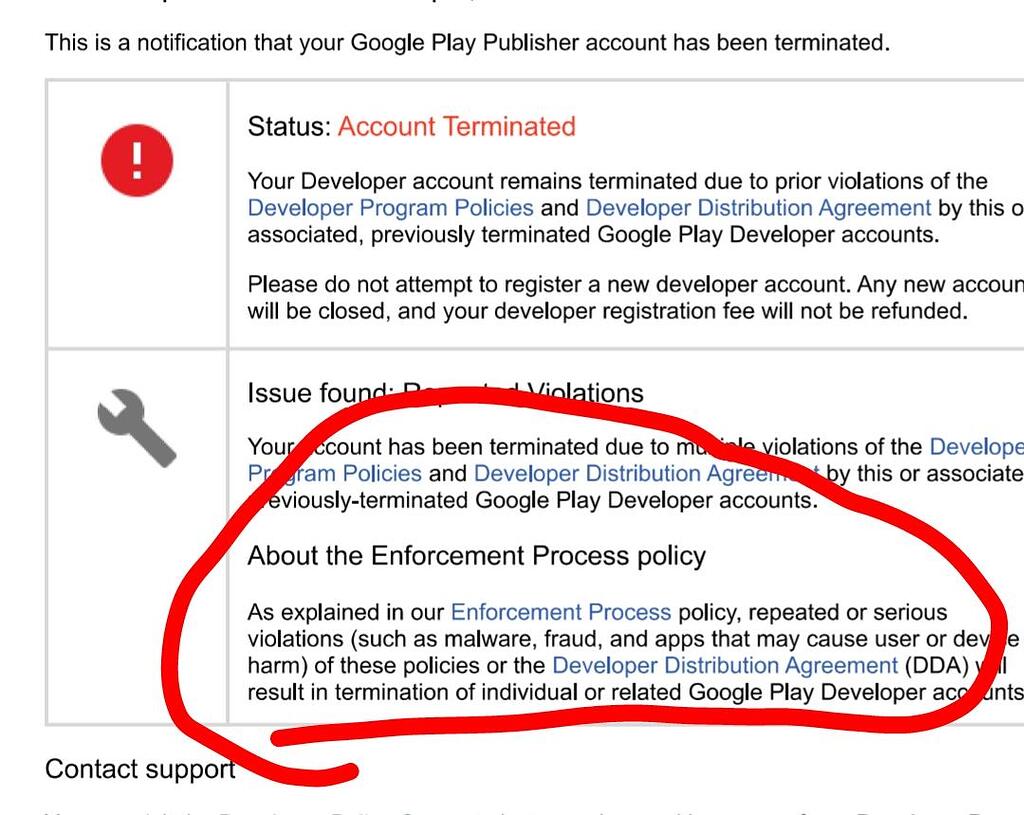Click the Status label text
The height and width of the screenshot is (815, 1024).
tap(289, 127)
